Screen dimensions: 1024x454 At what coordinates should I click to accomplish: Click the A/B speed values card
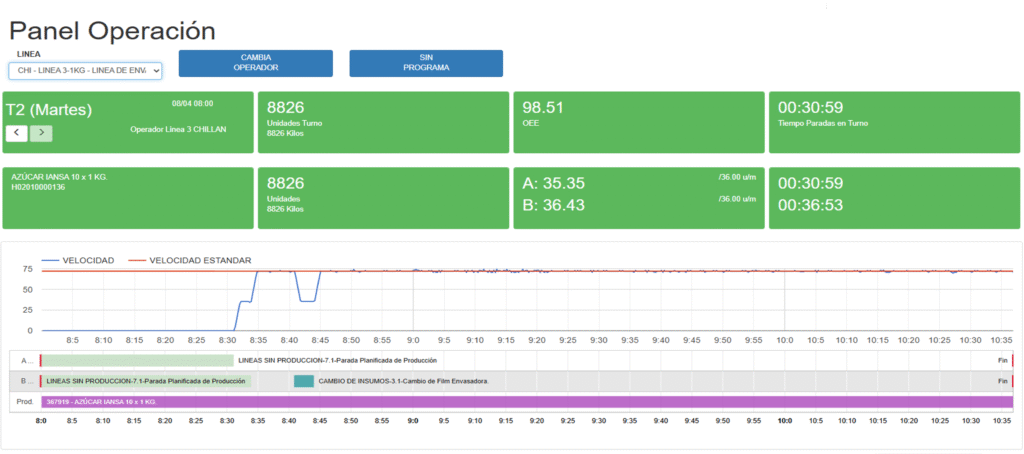point(637,198)
